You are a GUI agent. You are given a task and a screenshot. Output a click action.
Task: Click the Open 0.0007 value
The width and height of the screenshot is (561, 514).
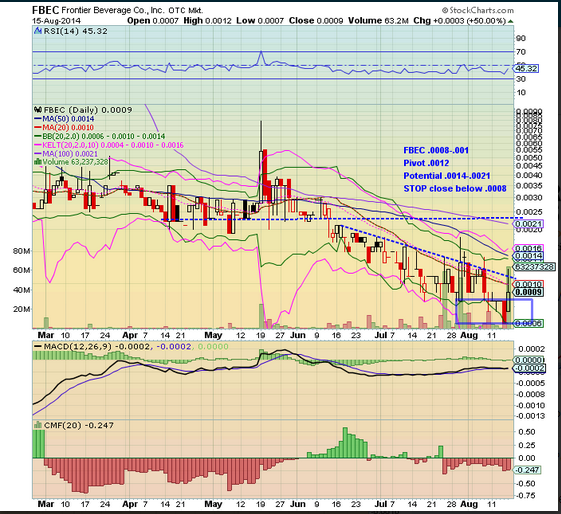tap(152, 21)
